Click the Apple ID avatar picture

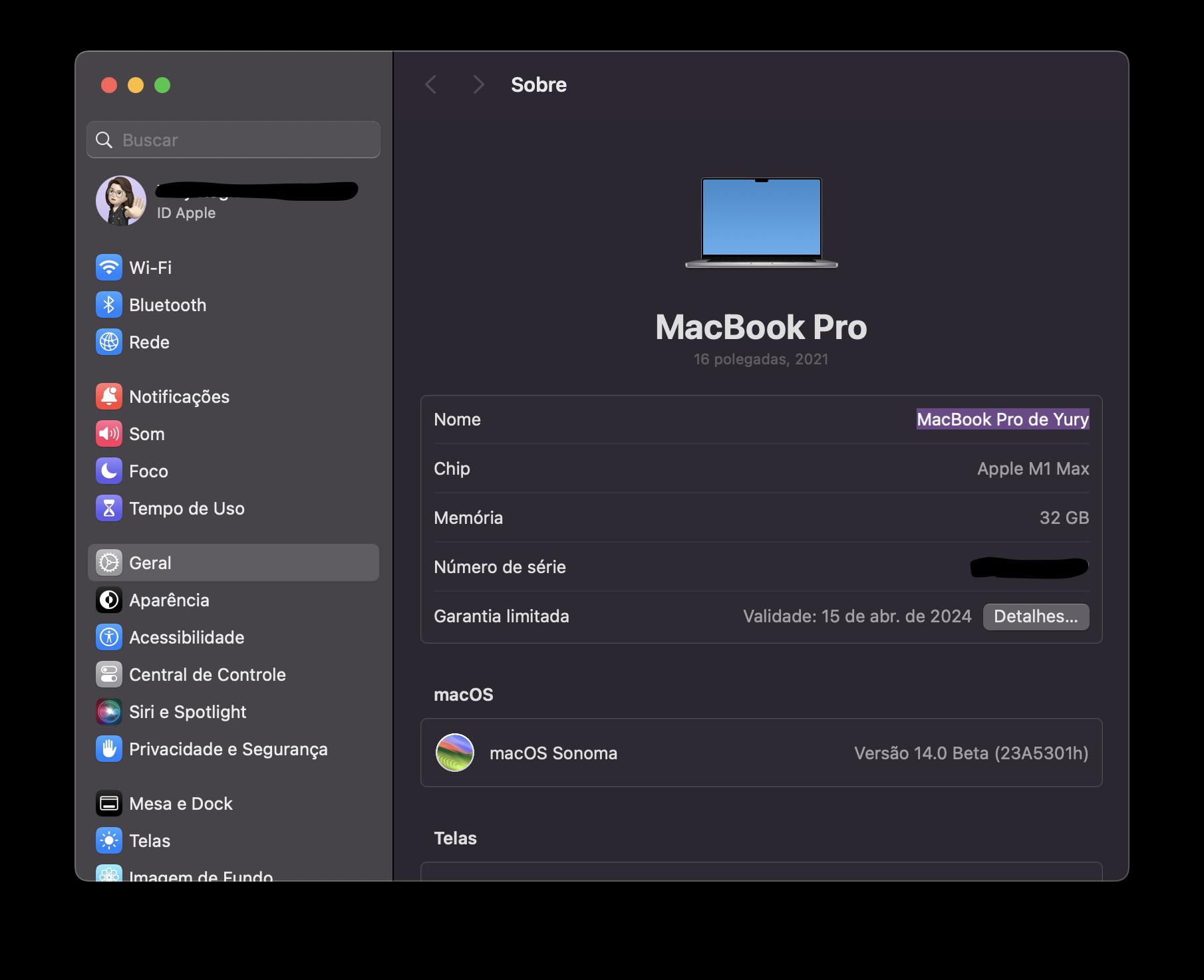coord(121,201)
